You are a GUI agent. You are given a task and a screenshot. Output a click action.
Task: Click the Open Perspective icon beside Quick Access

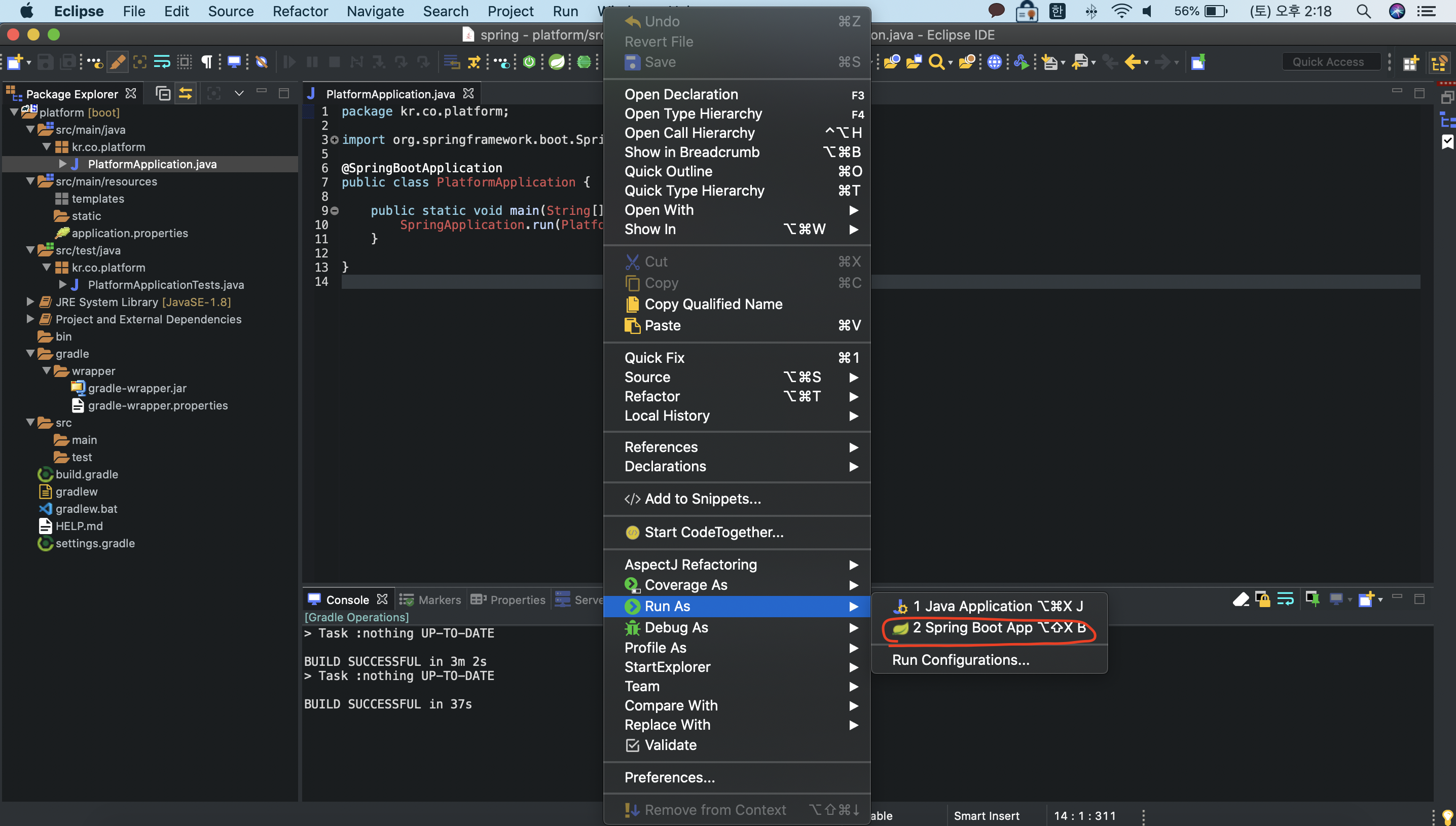click(1410, 62)
